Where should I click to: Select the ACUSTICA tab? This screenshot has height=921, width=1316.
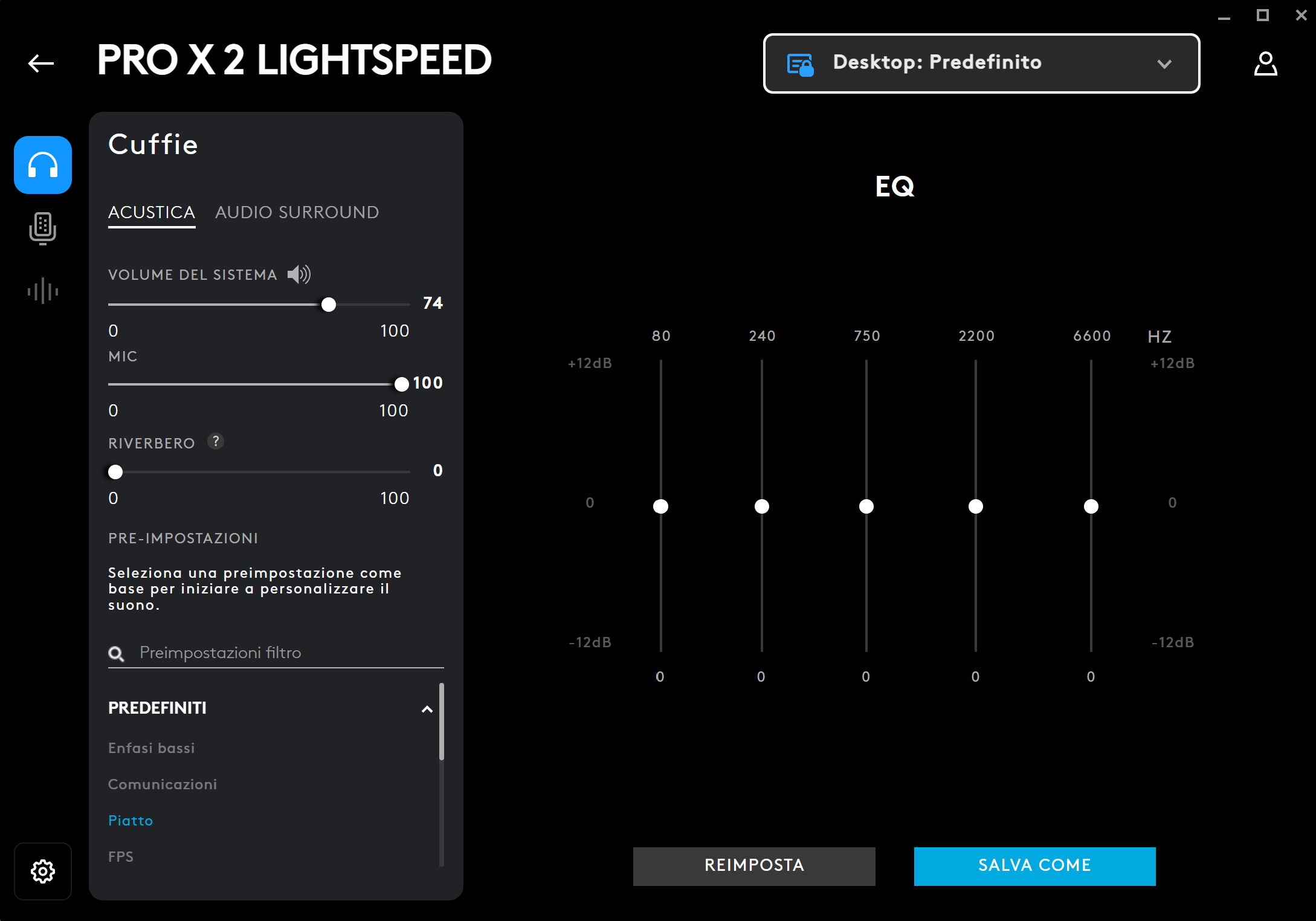coord(152,213)
